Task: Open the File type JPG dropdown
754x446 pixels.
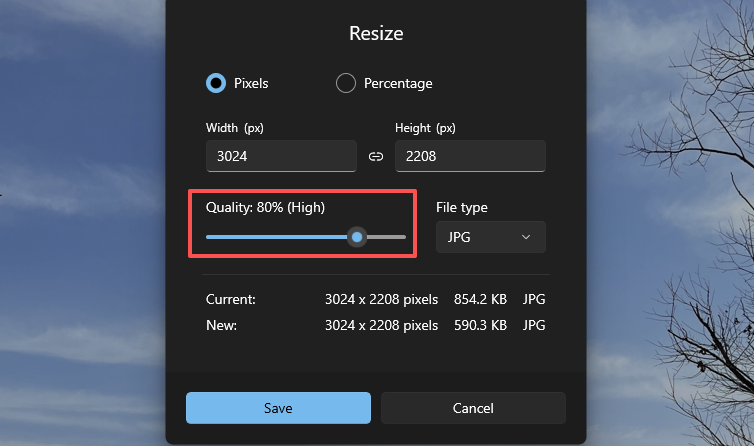Action: [x=490, y=237]
